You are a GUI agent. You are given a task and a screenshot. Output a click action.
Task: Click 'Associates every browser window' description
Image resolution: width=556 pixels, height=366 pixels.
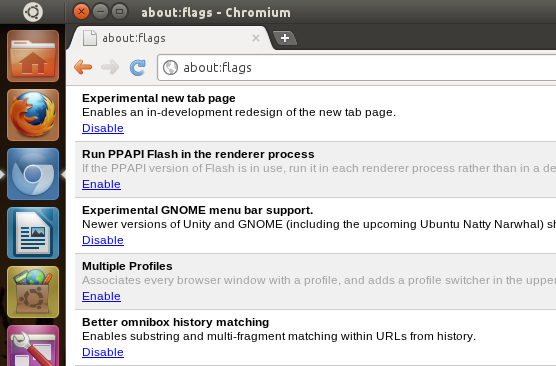pyautogui.click(x=319, y=281)
